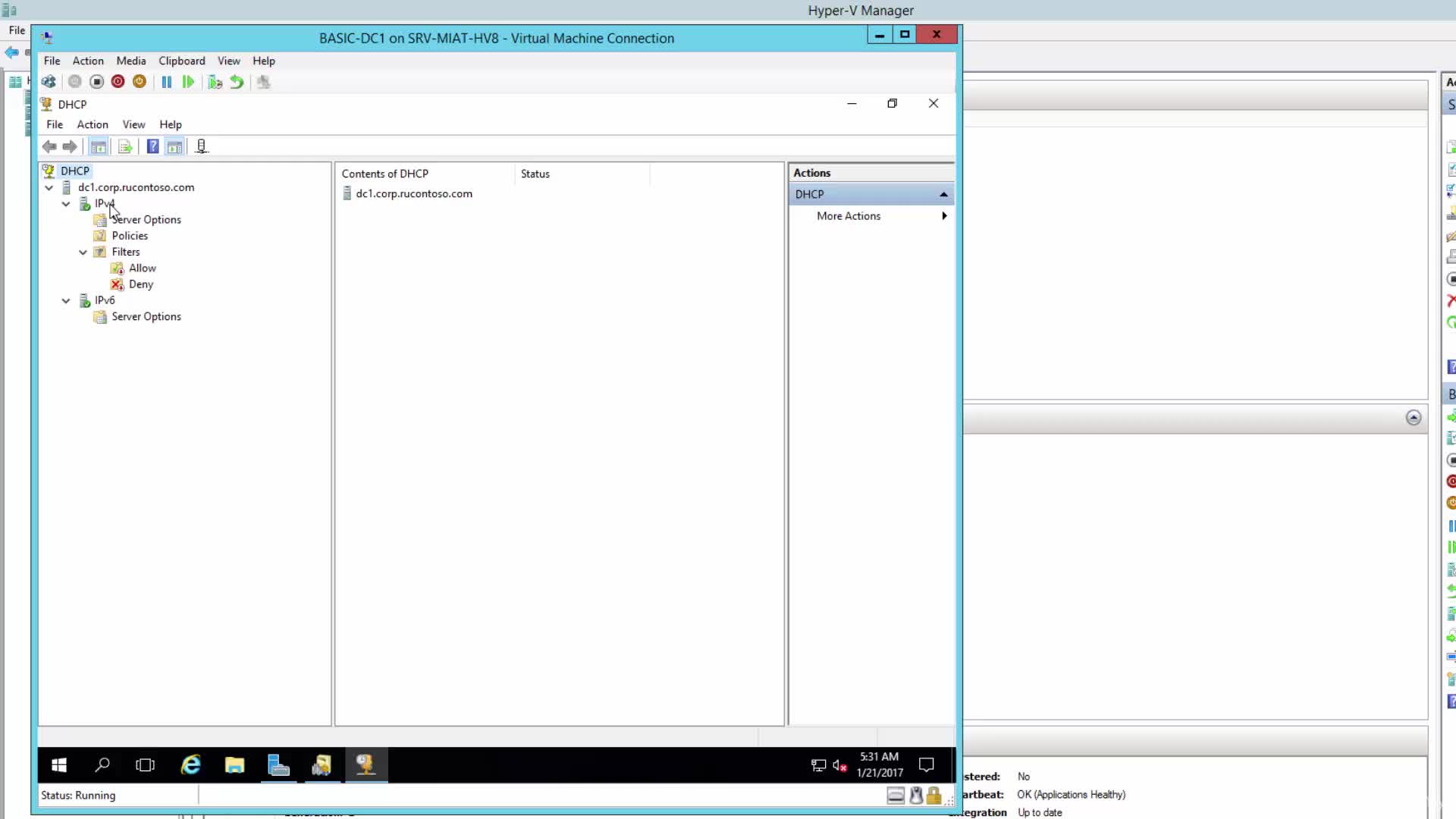Open File Explorer from the taskbar
Viewport: 1456px width, 819px height.
pyautogui.click(x=234, y=765)
